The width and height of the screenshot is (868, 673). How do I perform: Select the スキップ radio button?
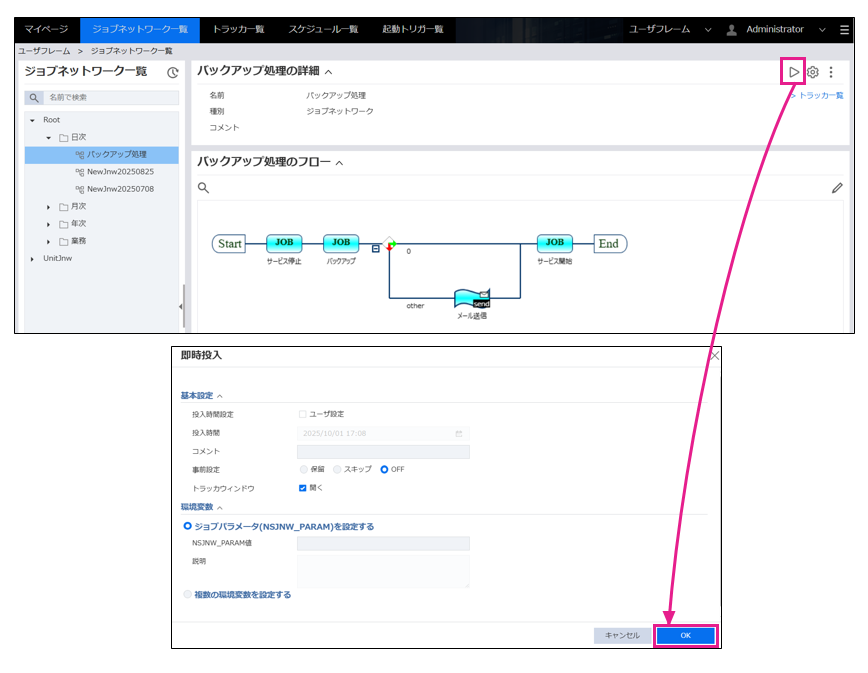pos(338,469)
